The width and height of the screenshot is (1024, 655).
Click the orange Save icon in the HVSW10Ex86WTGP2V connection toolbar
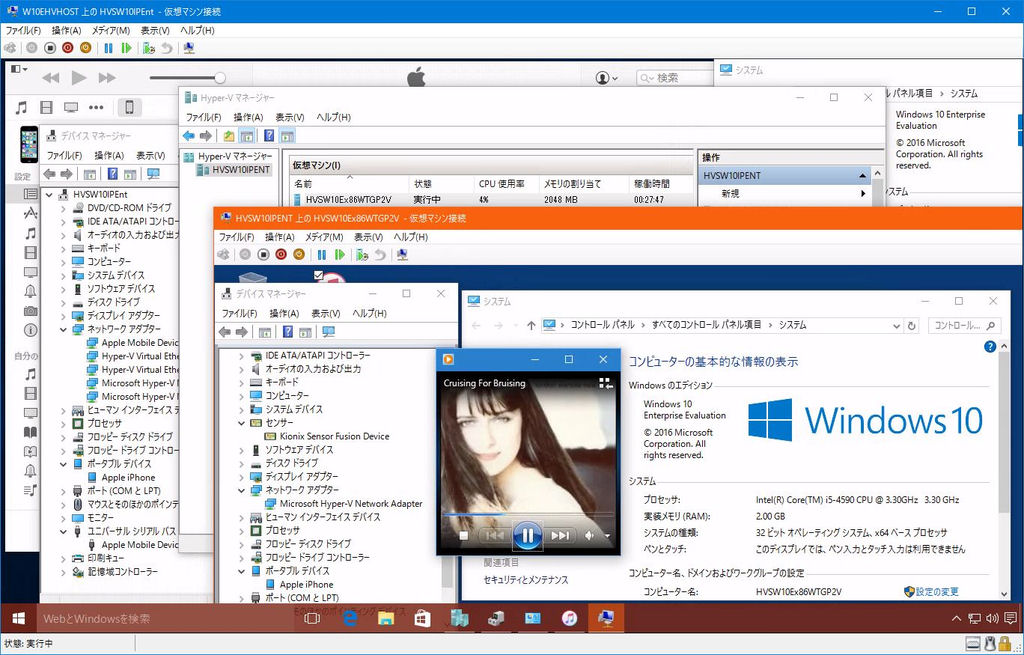pos(299,255)
